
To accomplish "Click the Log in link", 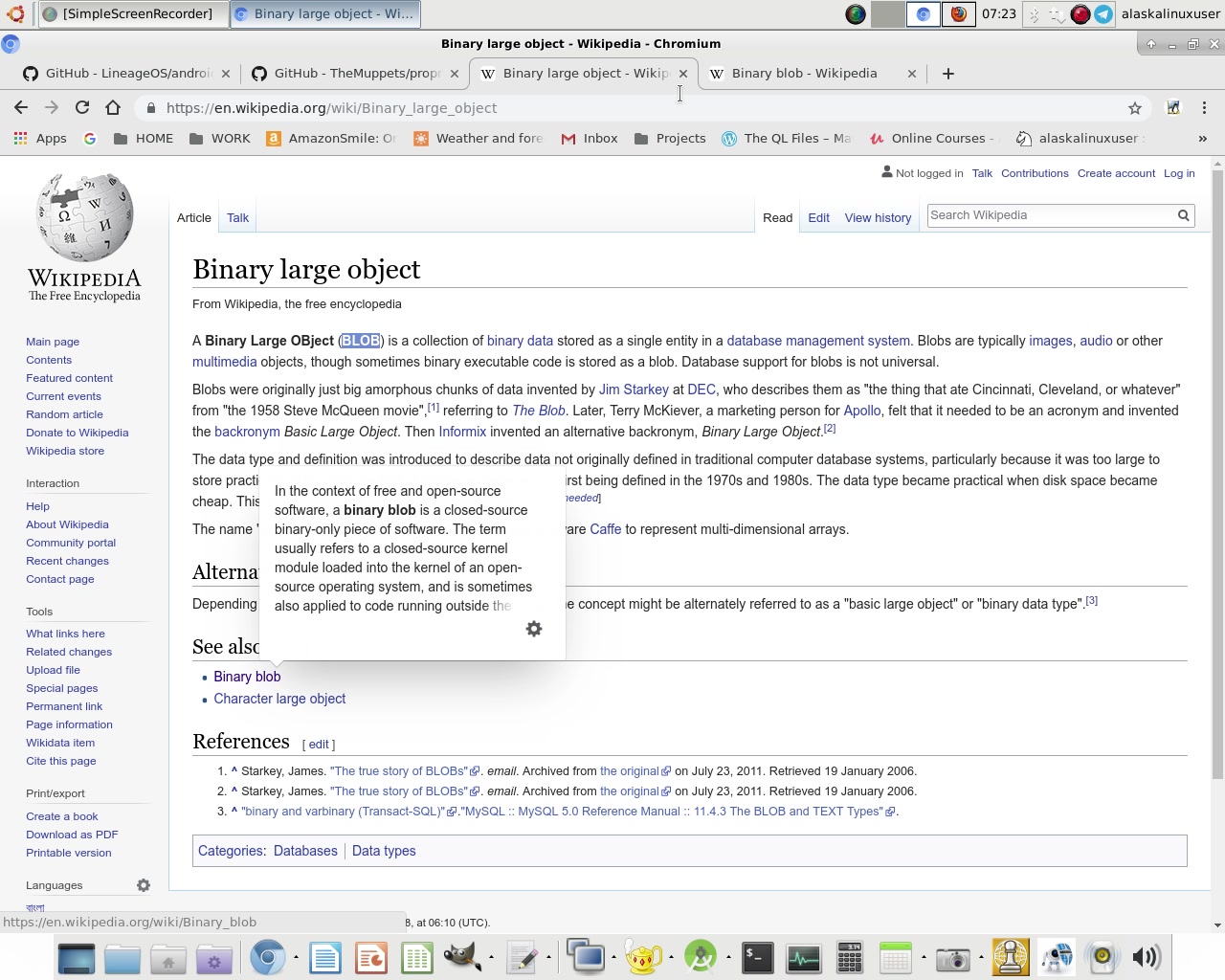I will (x=1179, y=173).
